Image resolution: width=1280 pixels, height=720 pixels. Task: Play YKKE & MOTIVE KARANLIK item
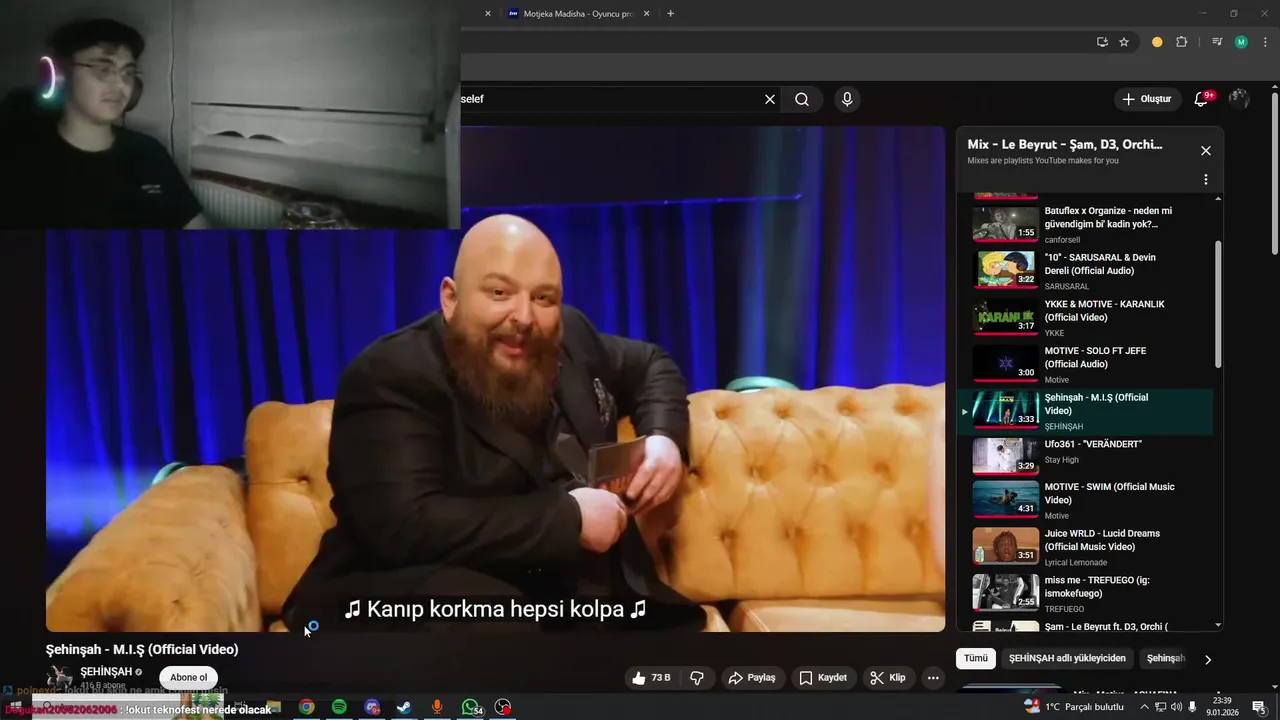1085,318
